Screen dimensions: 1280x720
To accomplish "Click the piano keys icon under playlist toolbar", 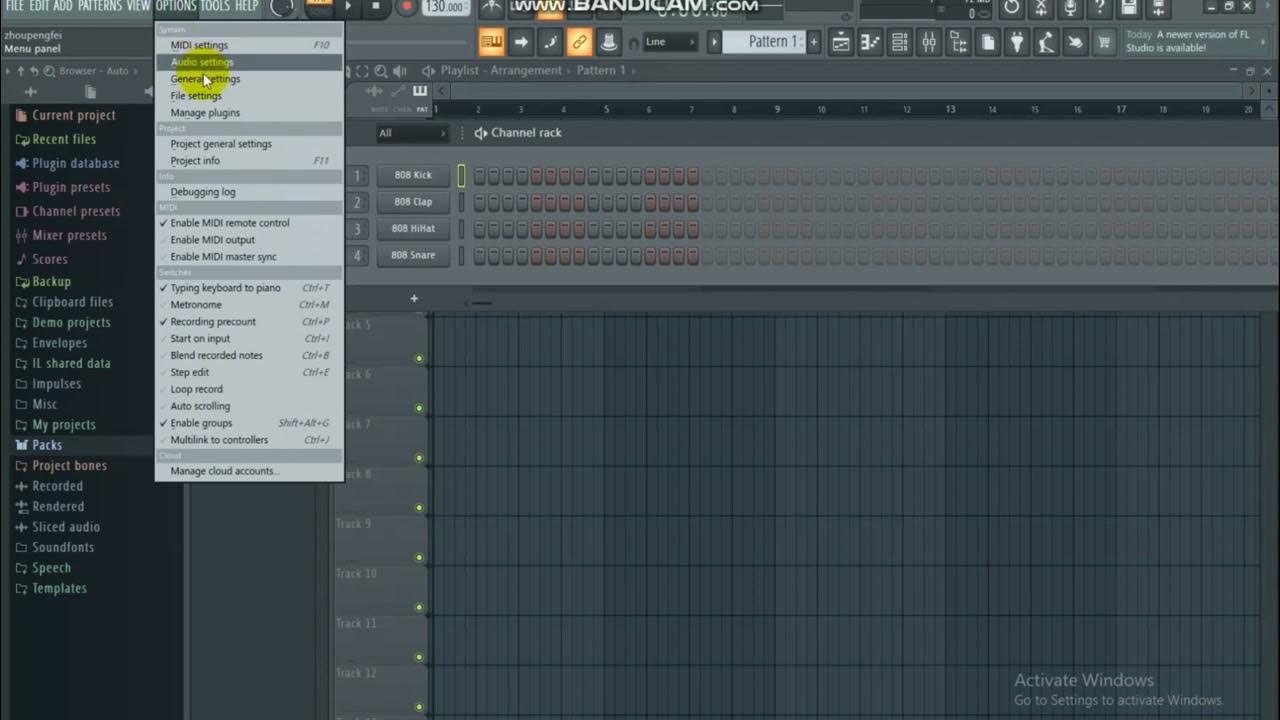I will coord(420,91).
